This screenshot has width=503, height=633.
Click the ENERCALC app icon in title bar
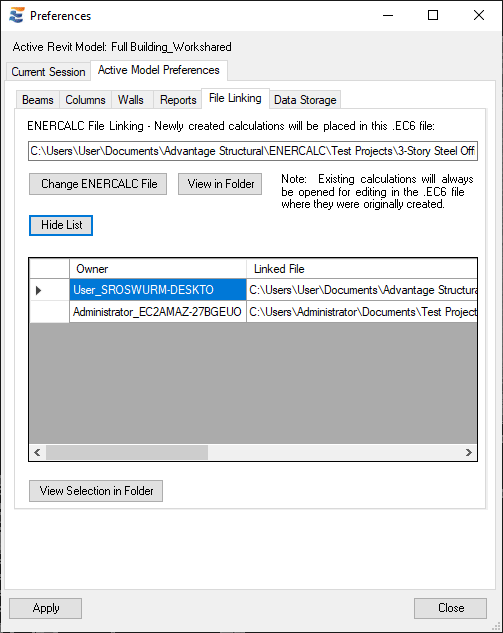(17, 15)
